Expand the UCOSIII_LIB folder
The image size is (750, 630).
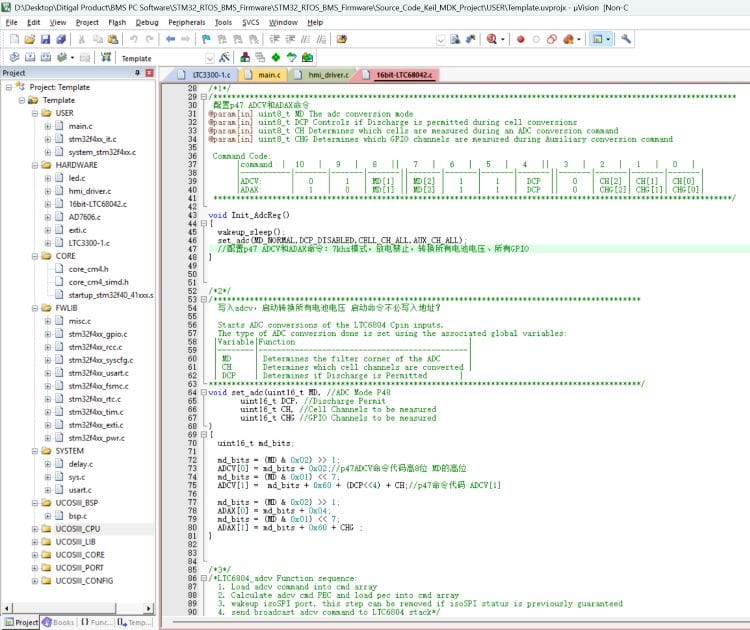point(35,542)
